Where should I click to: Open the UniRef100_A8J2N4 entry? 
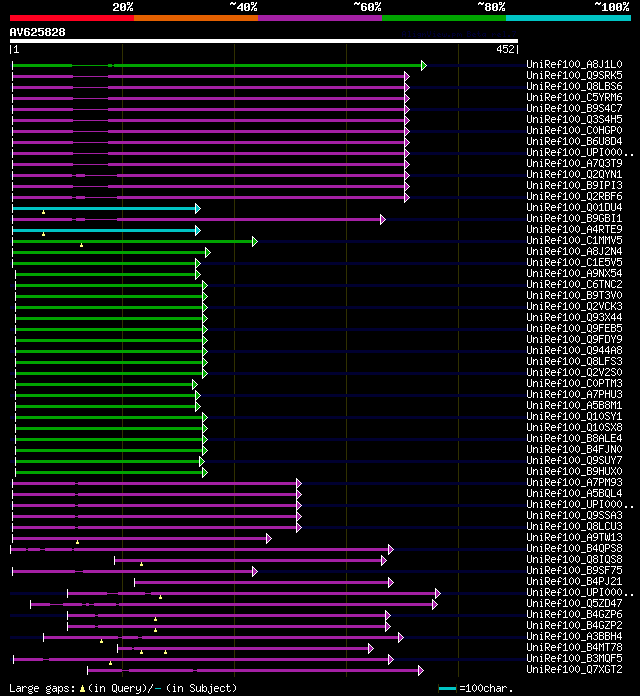pyautogui.click(x=574, y=251)
